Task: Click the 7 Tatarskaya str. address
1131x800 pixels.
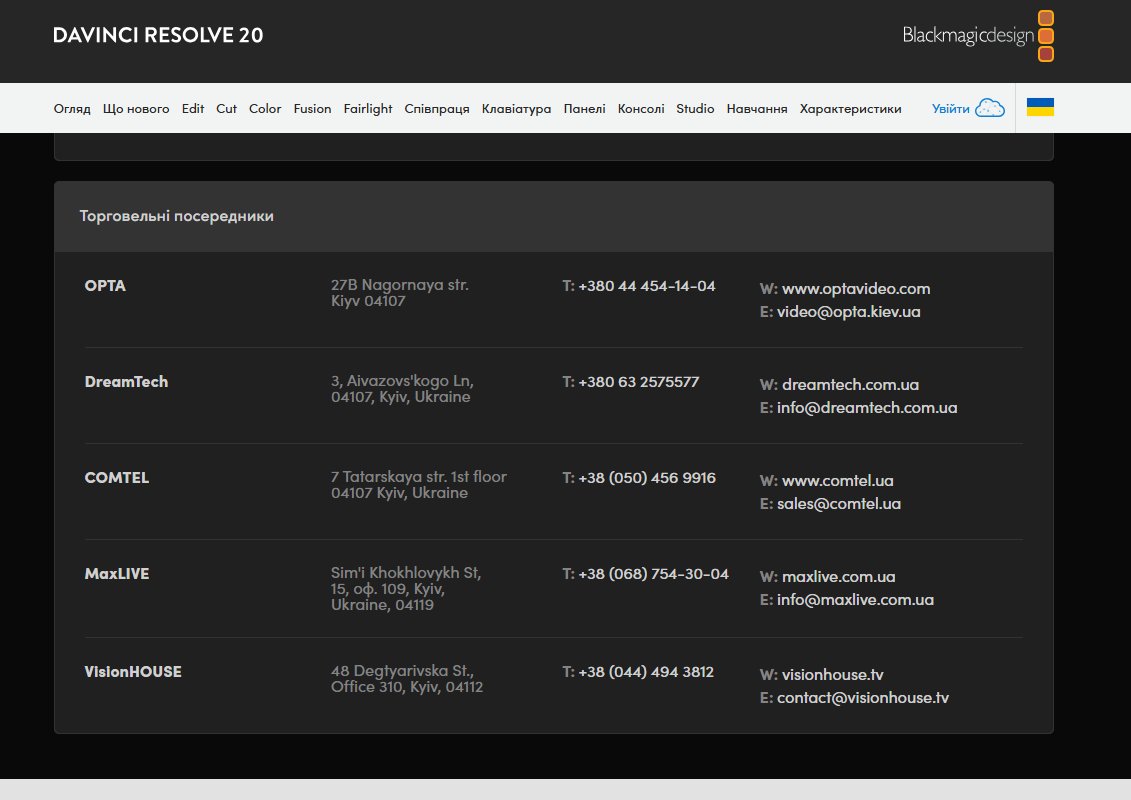Action: (x=418, y=485)
